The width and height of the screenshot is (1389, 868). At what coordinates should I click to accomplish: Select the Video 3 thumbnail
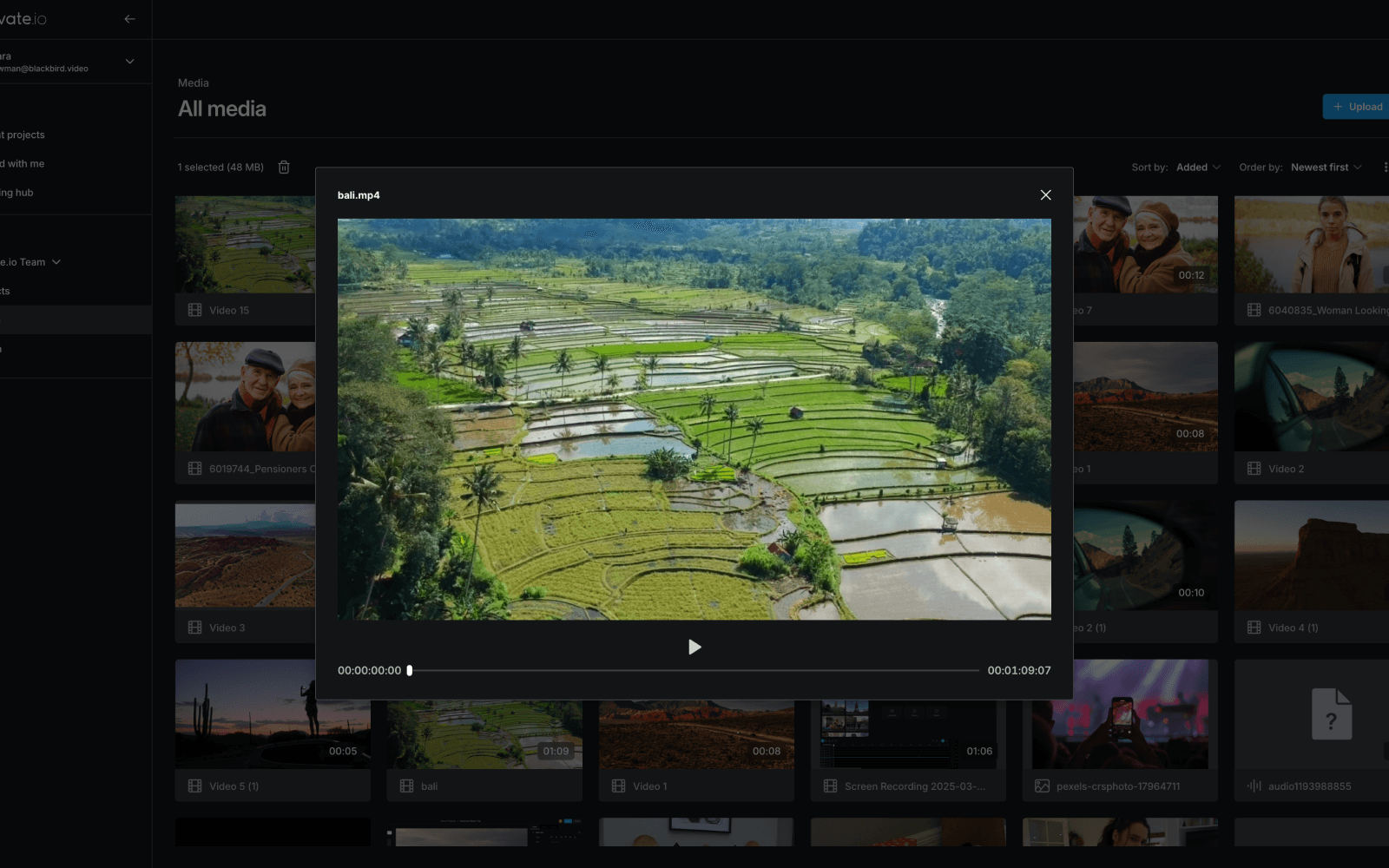245,556
